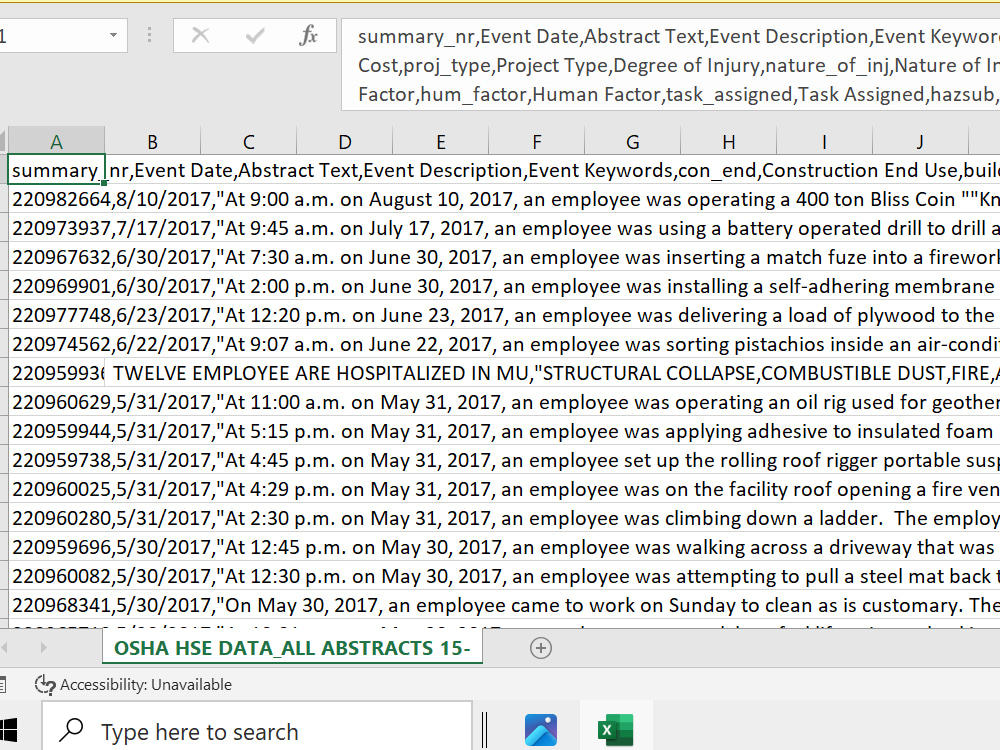Select column E header
The image size is (1000, 750).
[x=441, y=142]
